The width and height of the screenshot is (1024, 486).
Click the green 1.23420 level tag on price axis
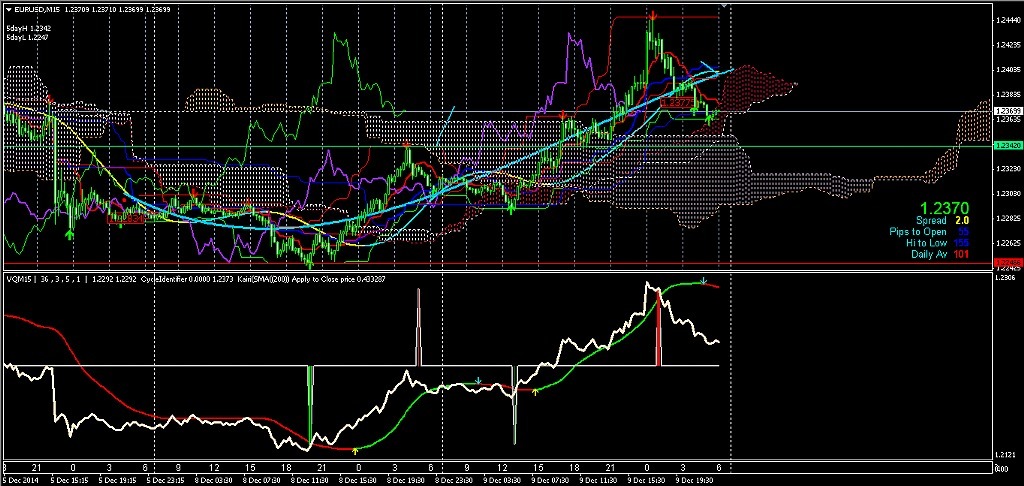point(1006,146)
